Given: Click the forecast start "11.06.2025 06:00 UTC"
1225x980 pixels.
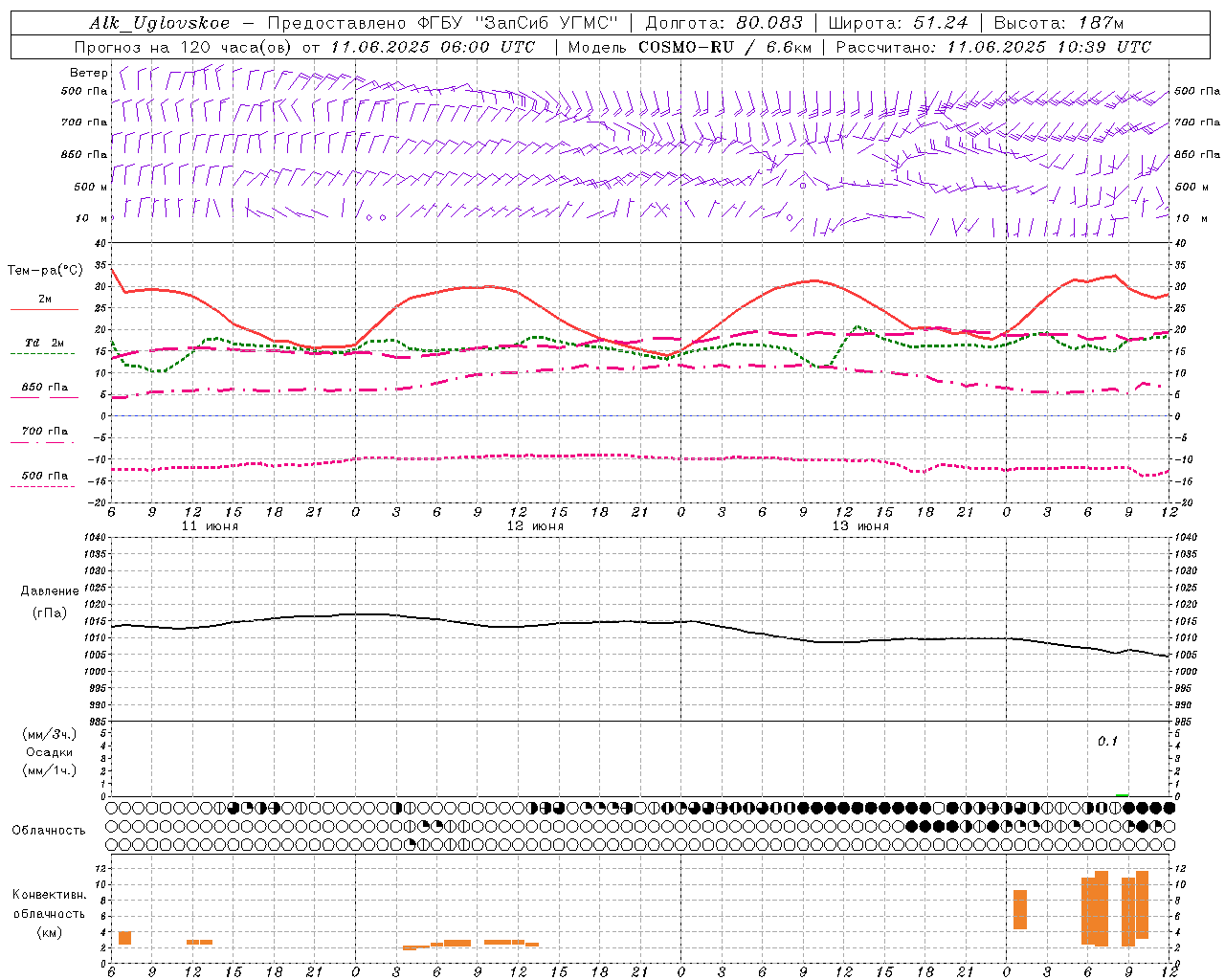Looking at the screenshot, I should [x=433, y=47].
